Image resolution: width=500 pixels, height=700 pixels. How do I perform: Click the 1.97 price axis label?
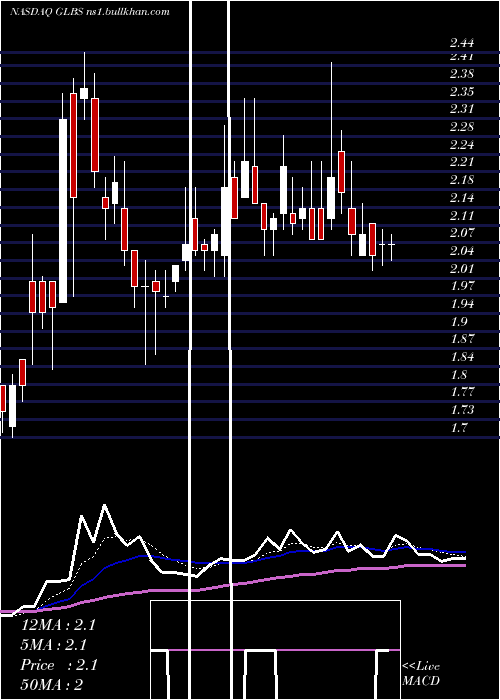tap(462, 286)
